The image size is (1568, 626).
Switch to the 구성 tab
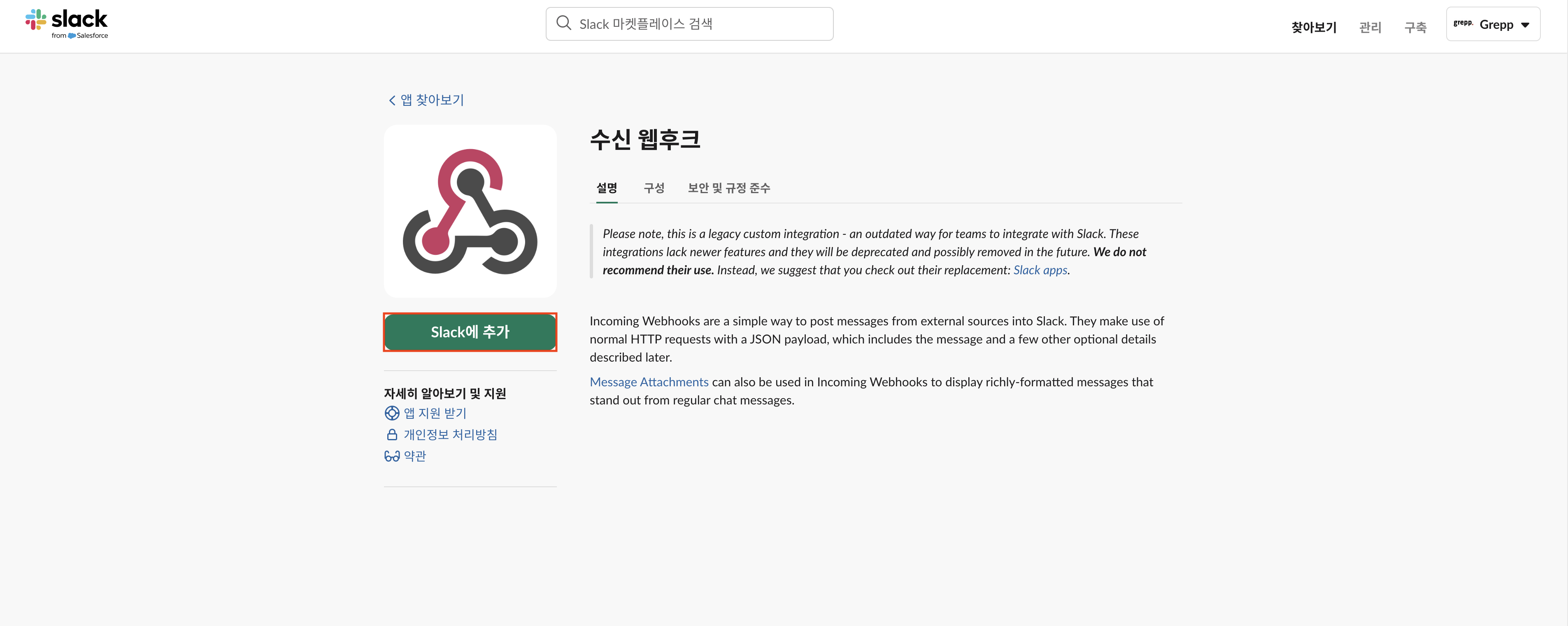click(x=654, y=188)
